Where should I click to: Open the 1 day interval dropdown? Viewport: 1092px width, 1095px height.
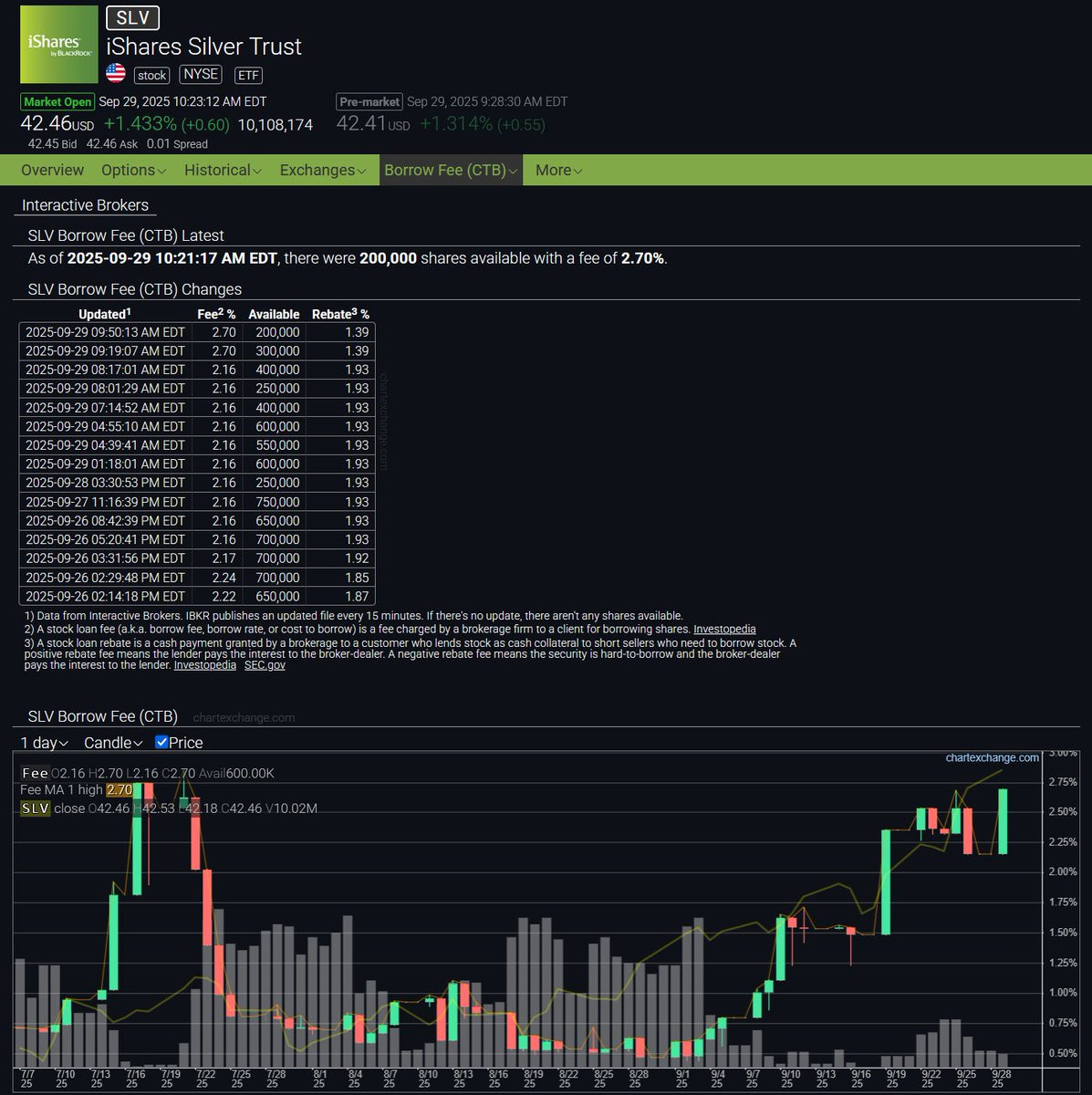pyautogui.click(x=45, y=743)
